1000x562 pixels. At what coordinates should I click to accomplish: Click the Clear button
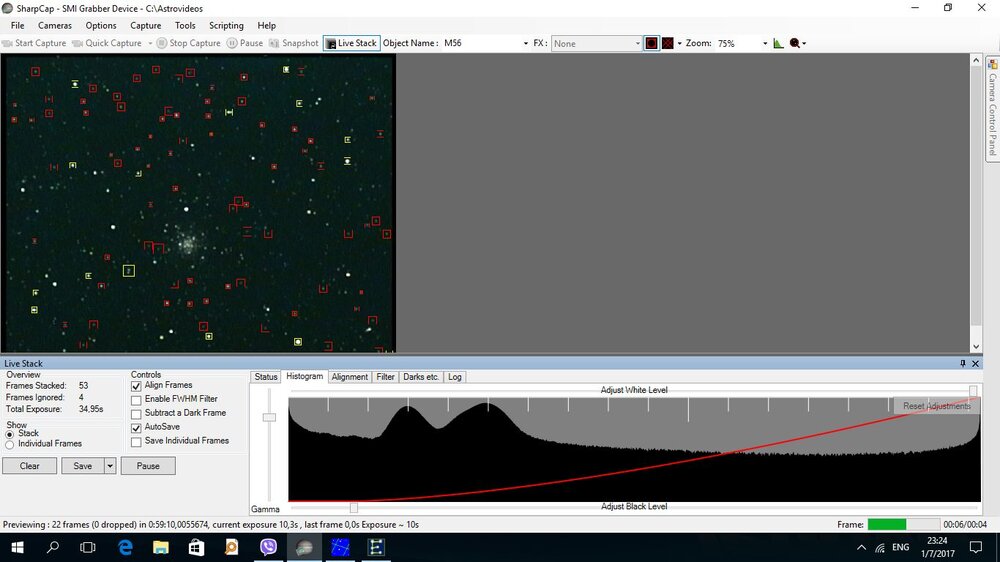(x=30, y=466)
